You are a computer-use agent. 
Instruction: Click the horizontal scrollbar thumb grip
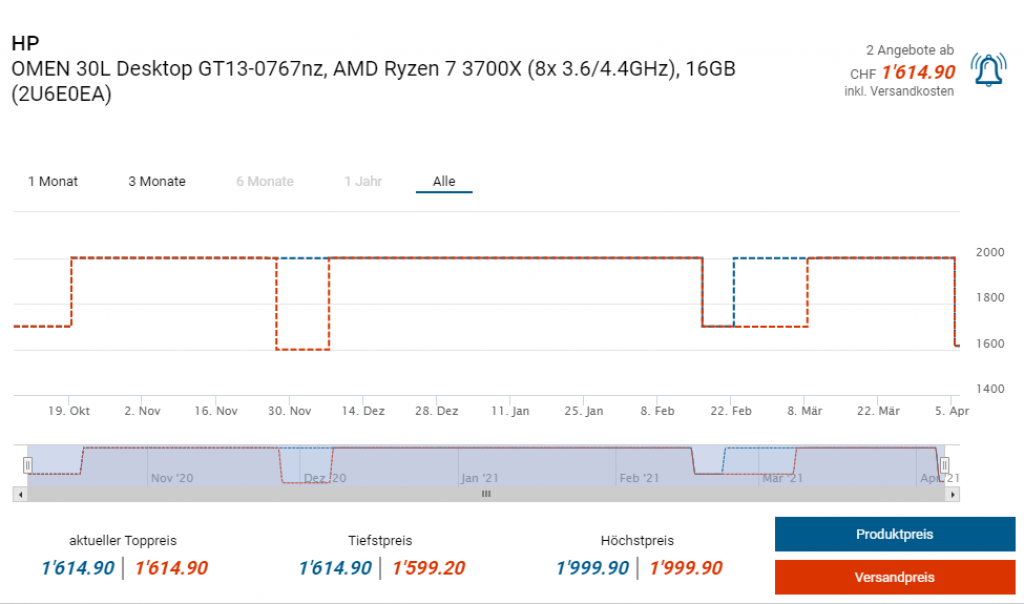pyautogui.click(x=486, y=494)
